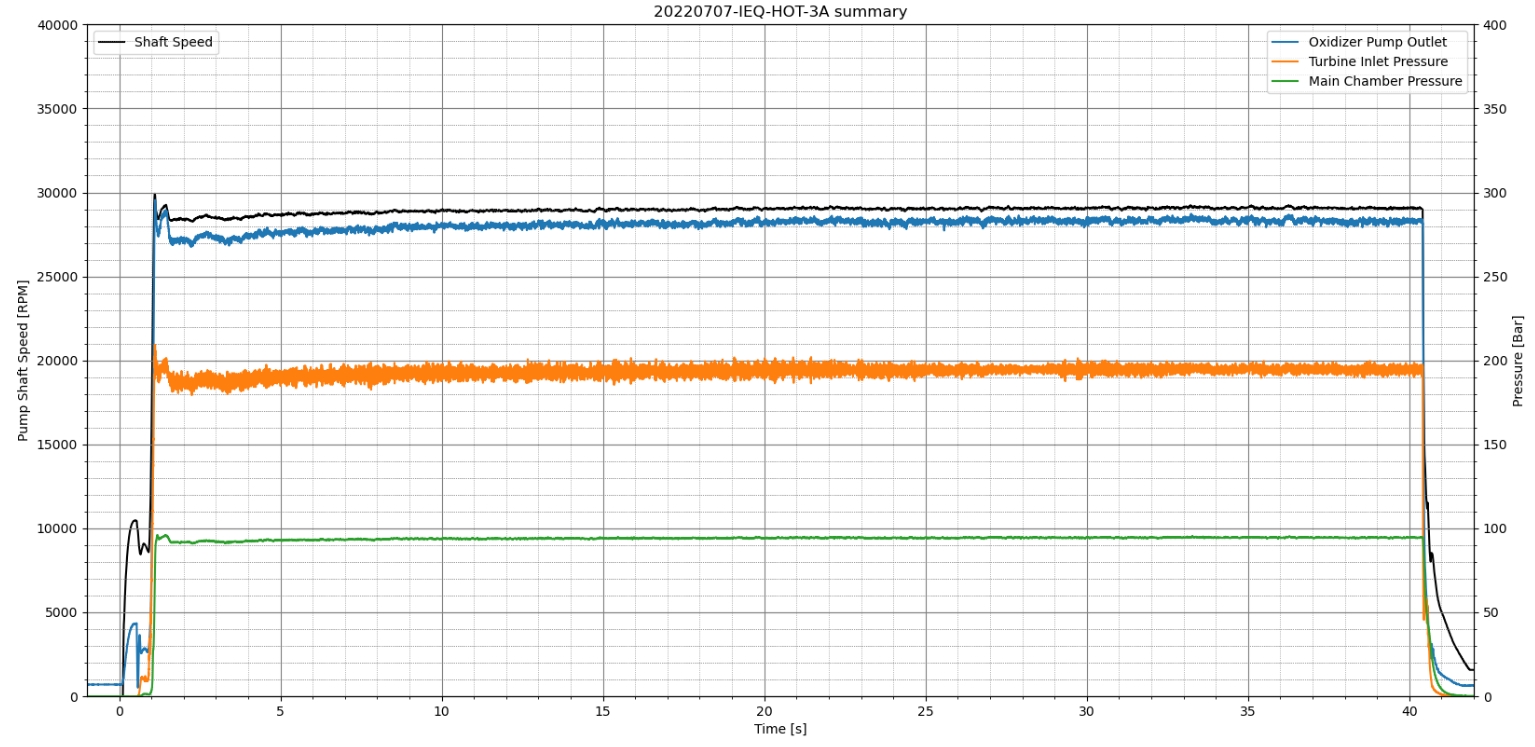Click the 35000 tick on the RPM axis
This screenshot has height=747, width=1535.
[x=59, y=109]
